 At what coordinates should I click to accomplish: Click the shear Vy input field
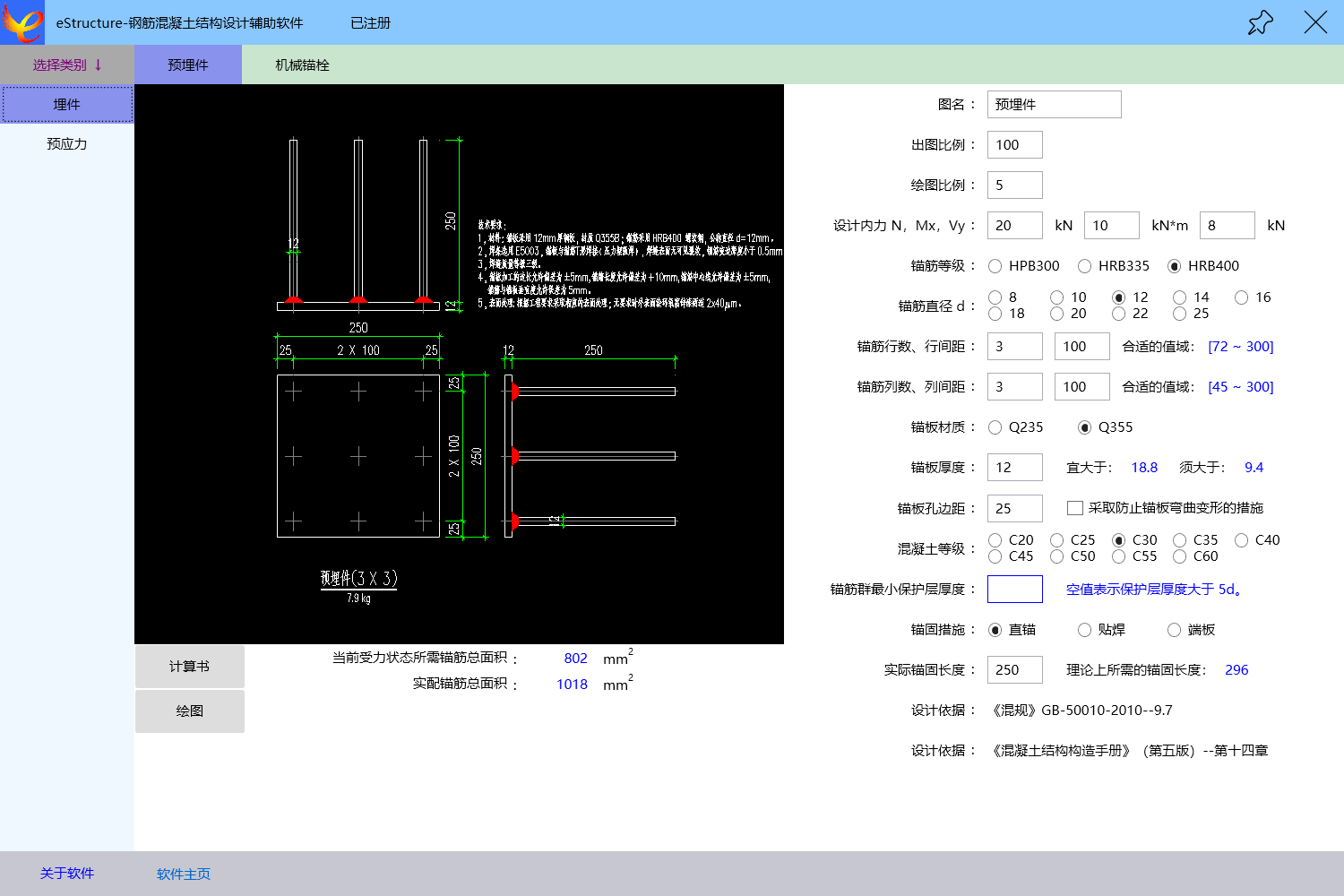pos(1227,226)
